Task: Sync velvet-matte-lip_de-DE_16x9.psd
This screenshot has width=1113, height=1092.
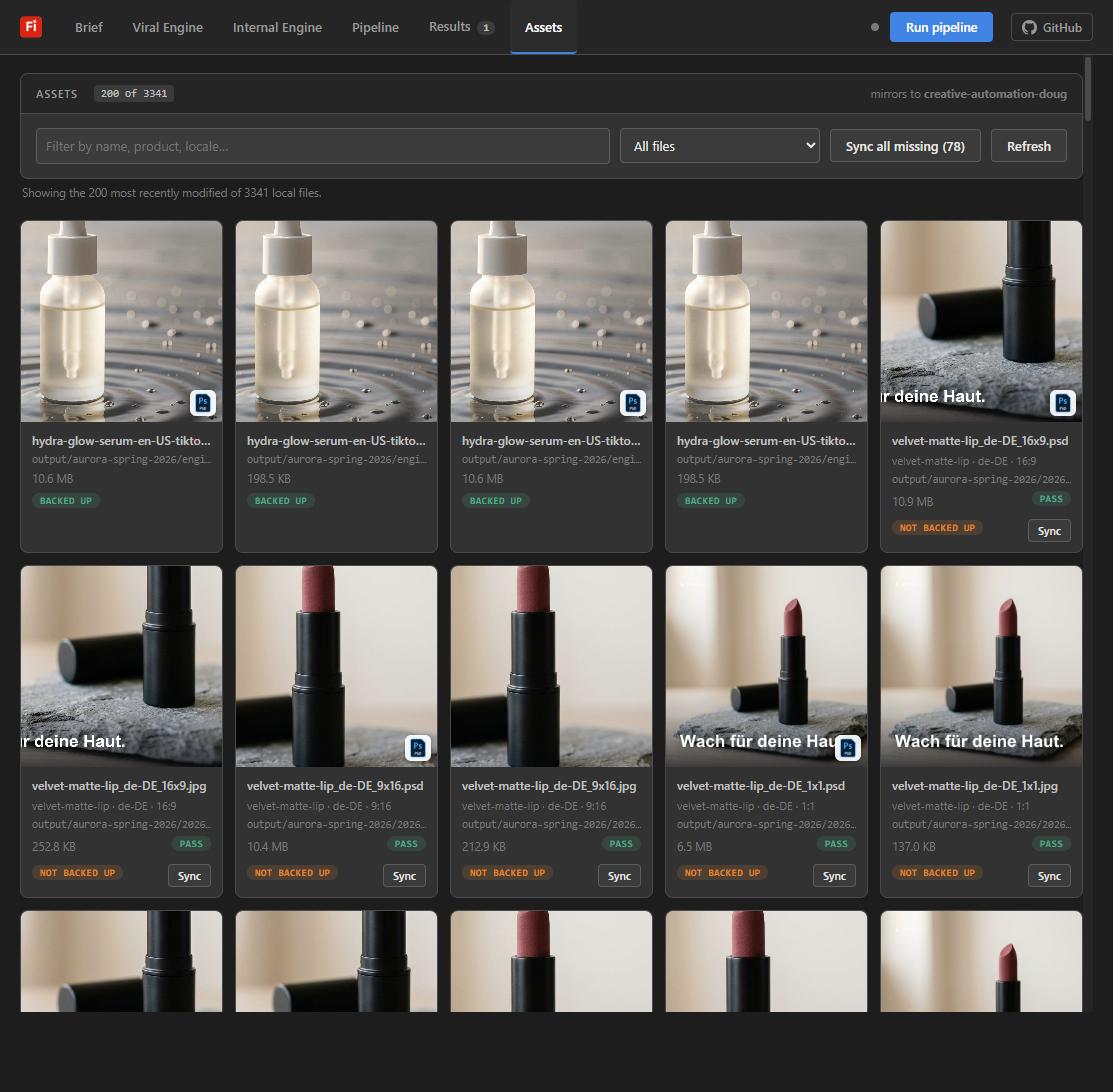Action: click(1049, 531)
